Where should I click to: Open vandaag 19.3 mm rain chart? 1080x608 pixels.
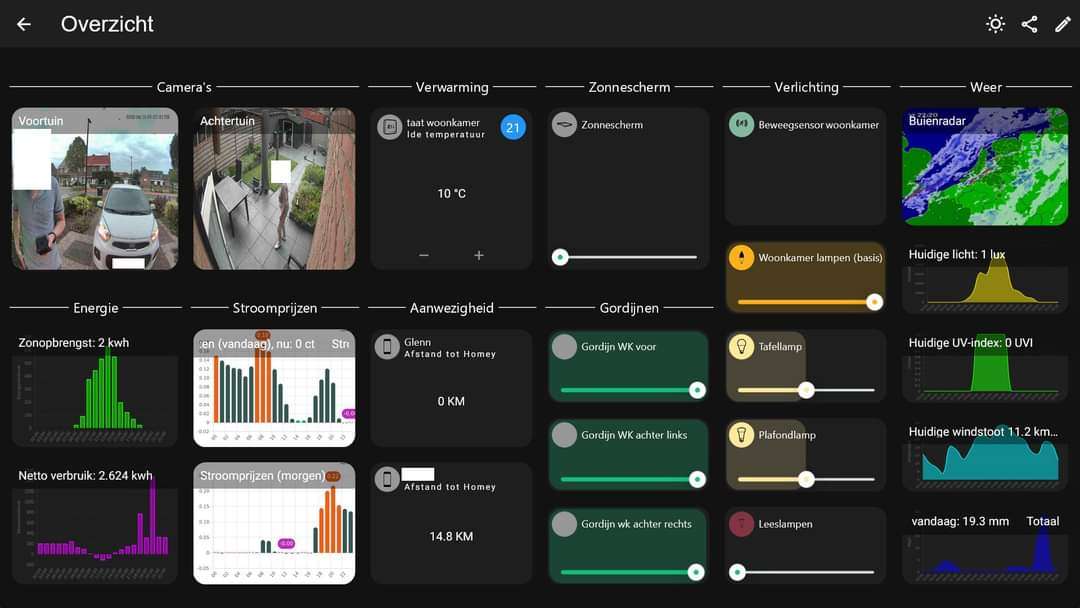coord(985,547)
